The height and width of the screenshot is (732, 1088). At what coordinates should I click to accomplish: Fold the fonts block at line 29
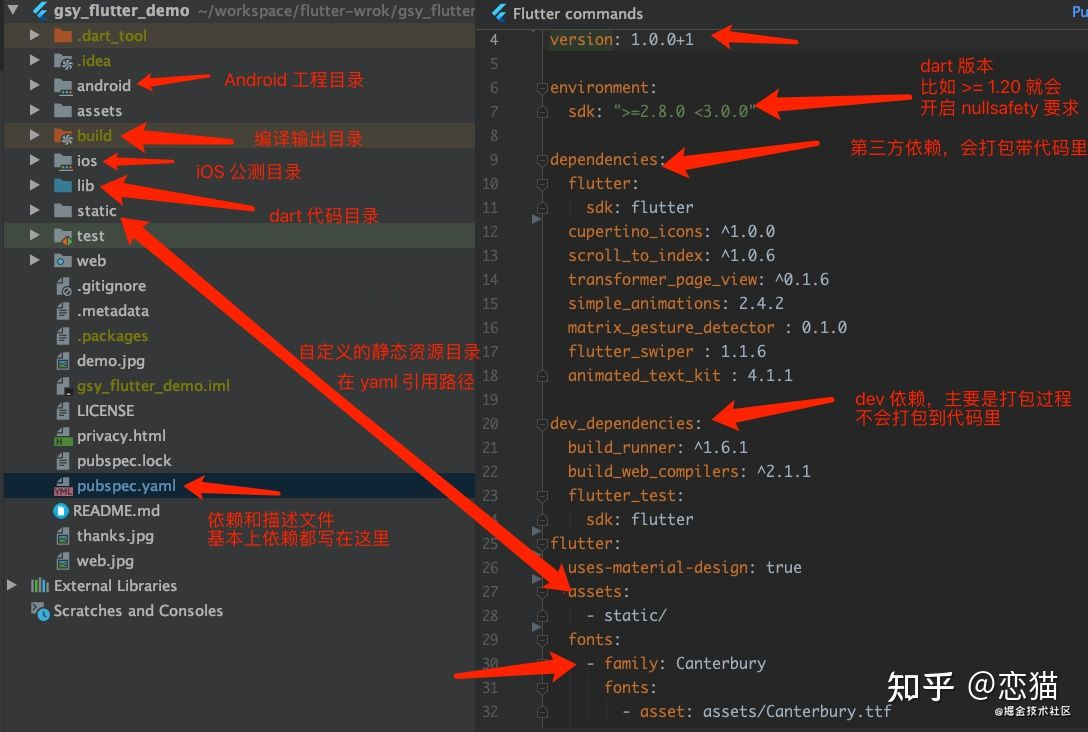(x=542, y=640)
